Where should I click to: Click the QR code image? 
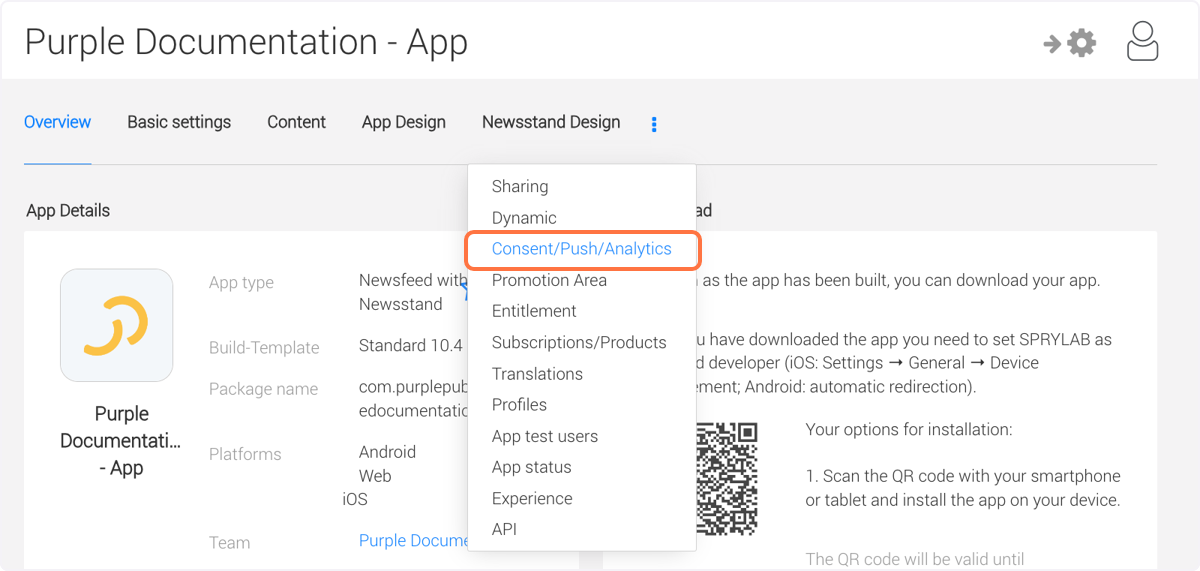click(726, 478)
